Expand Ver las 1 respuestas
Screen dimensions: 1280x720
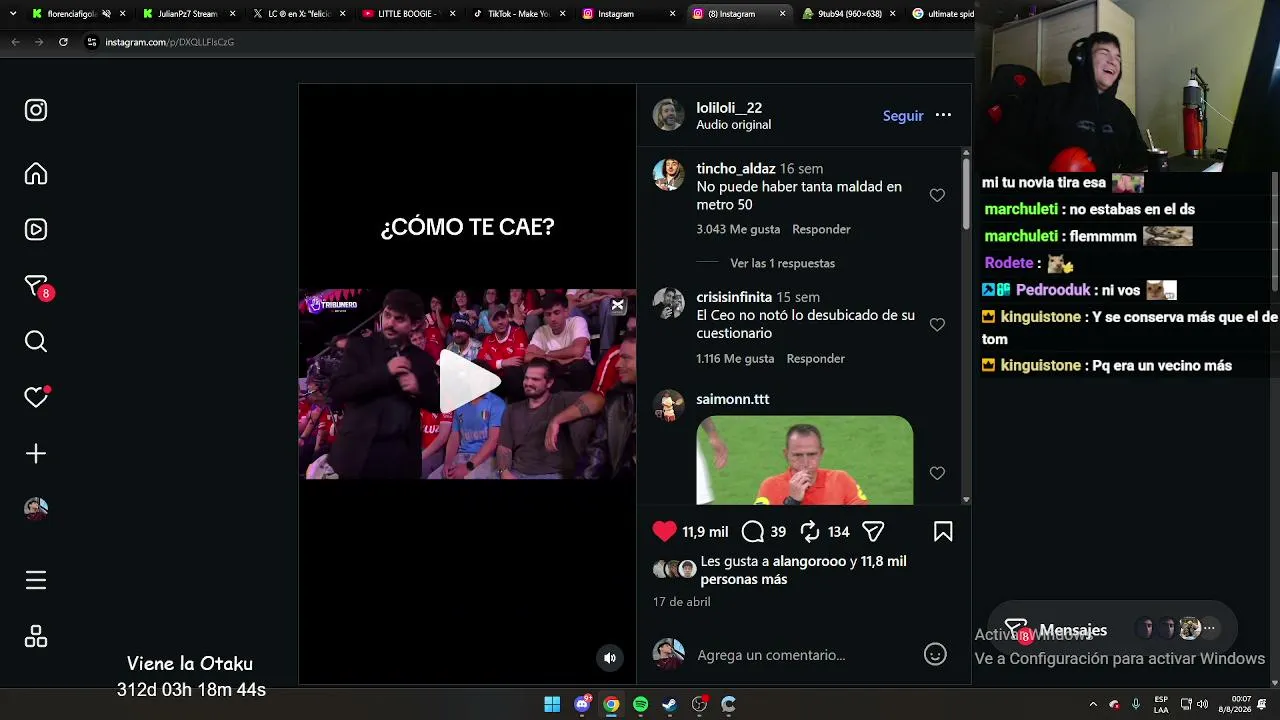[782, 263]
